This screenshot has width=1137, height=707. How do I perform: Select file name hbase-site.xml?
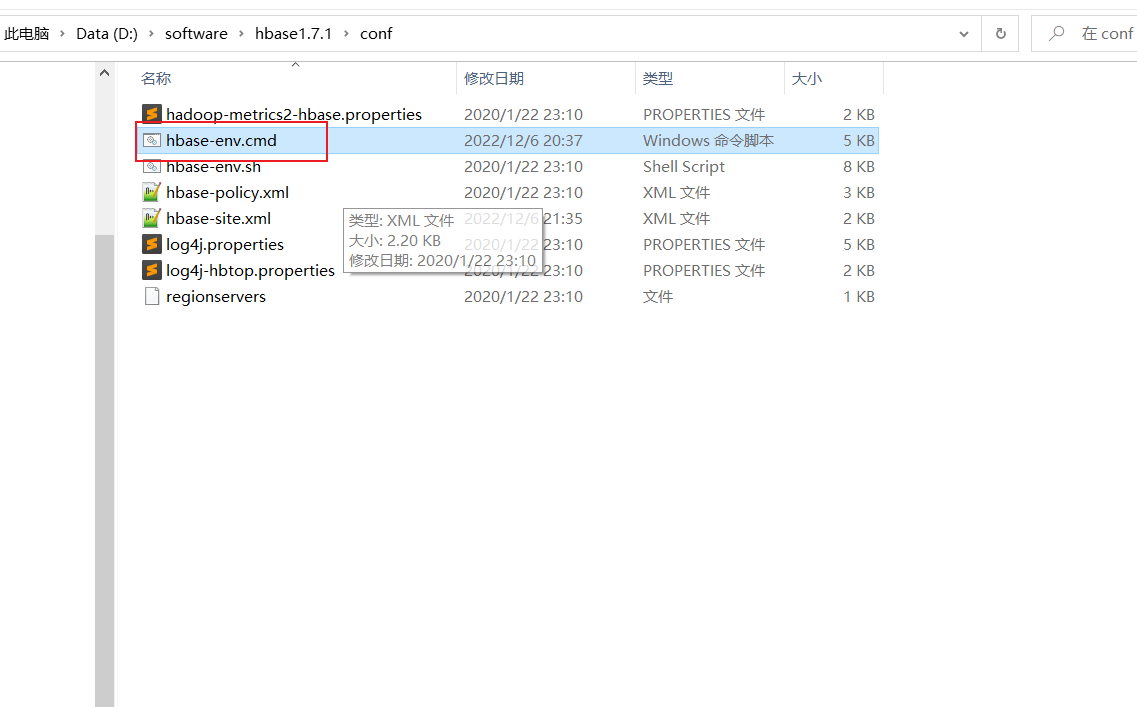(x=218, y=218)
